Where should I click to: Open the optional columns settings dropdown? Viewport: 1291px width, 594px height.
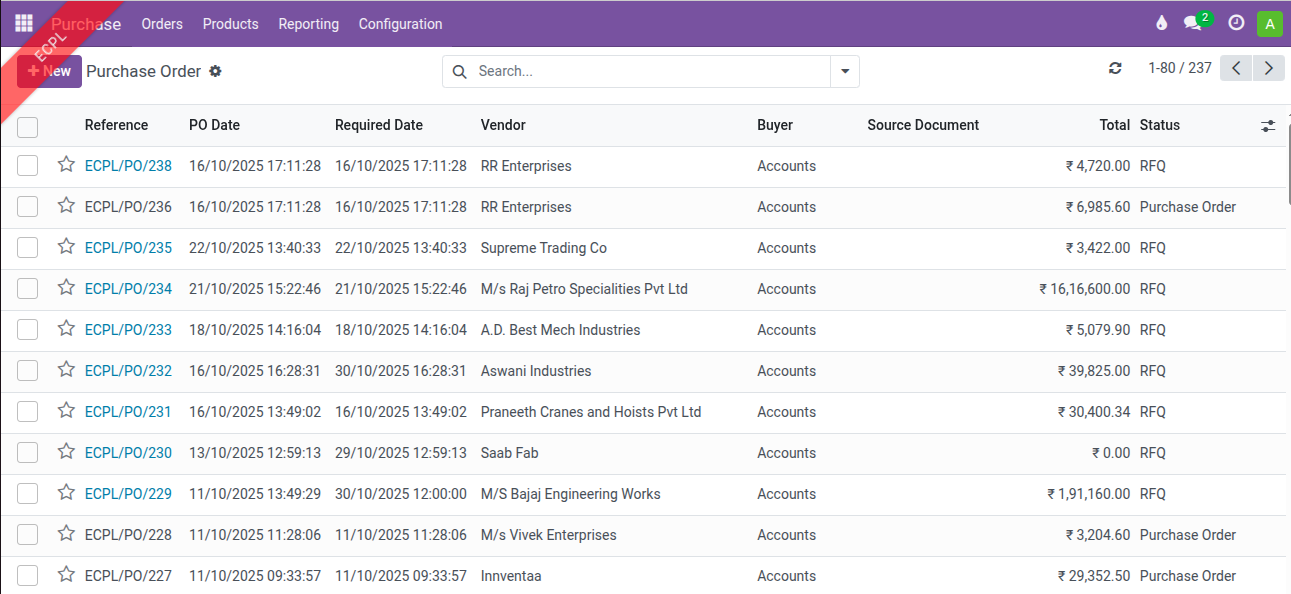(x=1268, y=126)
